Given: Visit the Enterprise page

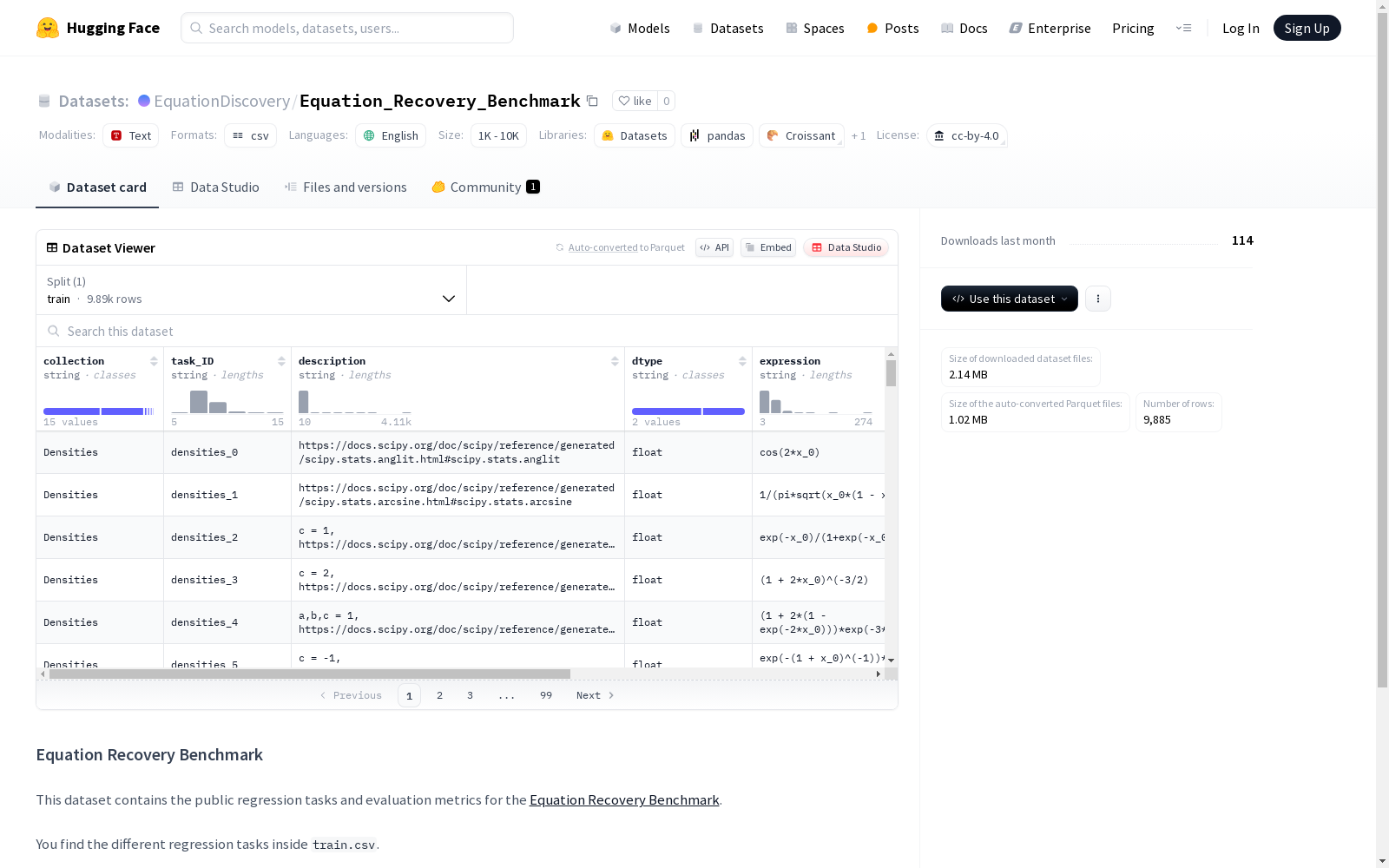Looking at the screenshot, I should (x=1050, y=28).
